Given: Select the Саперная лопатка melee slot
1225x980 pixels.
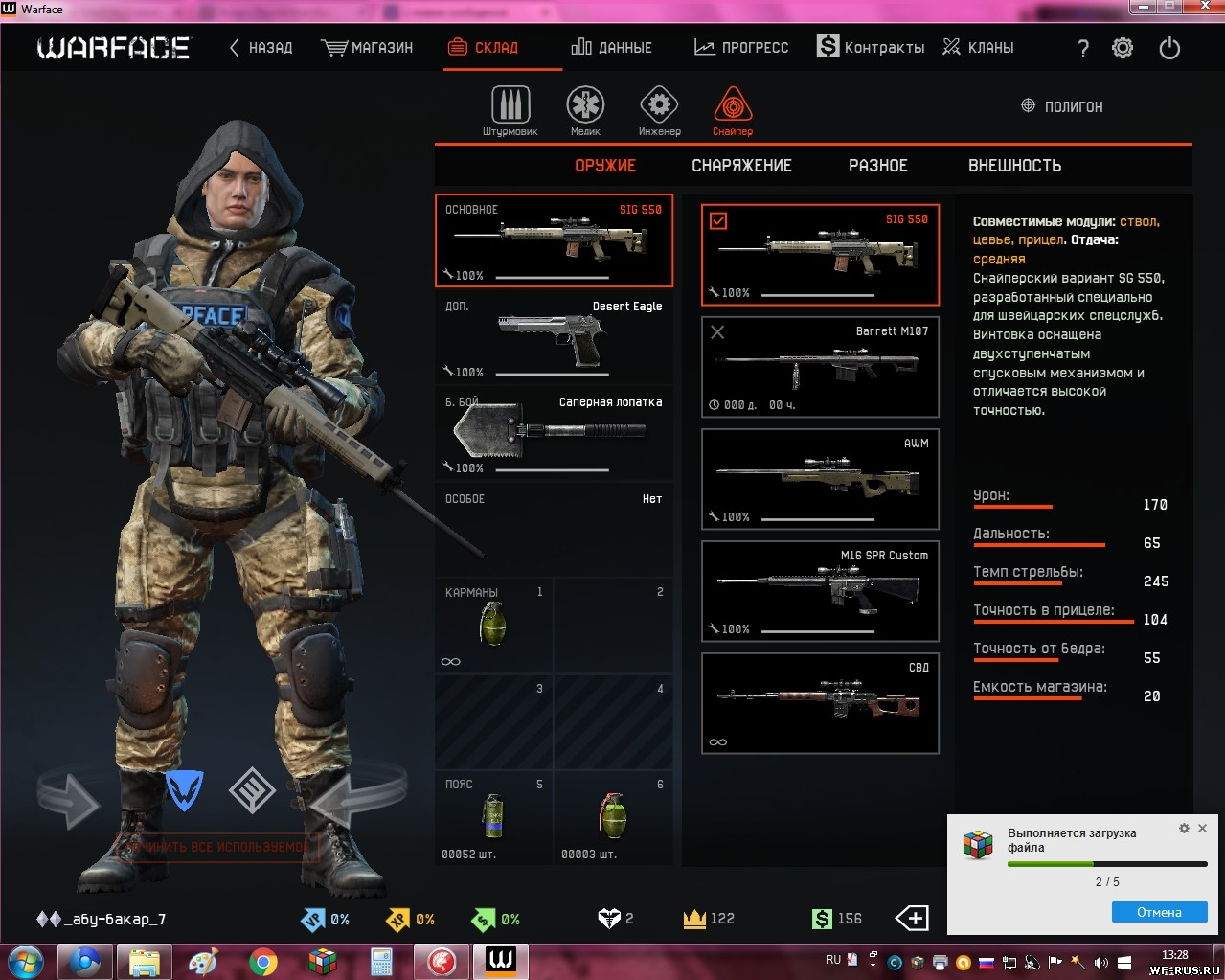Looking at the screenshot, I should 555,435.
